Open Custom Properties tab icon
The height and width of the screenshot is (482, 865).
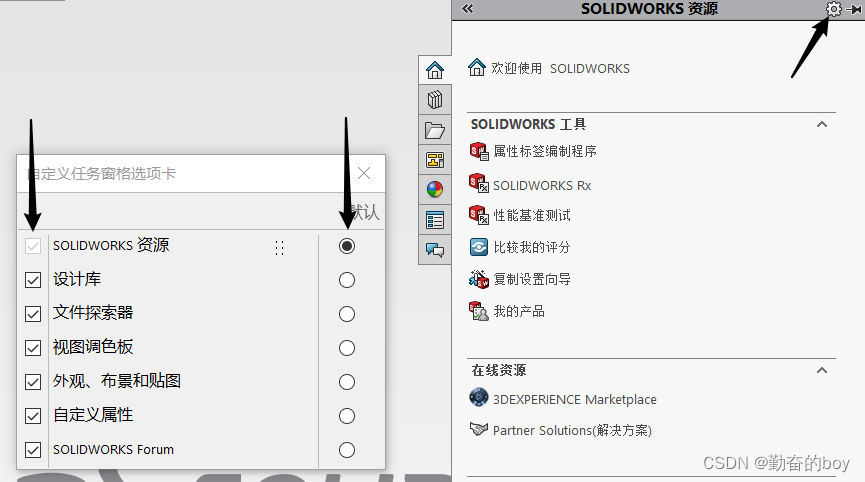coord(435,220)
